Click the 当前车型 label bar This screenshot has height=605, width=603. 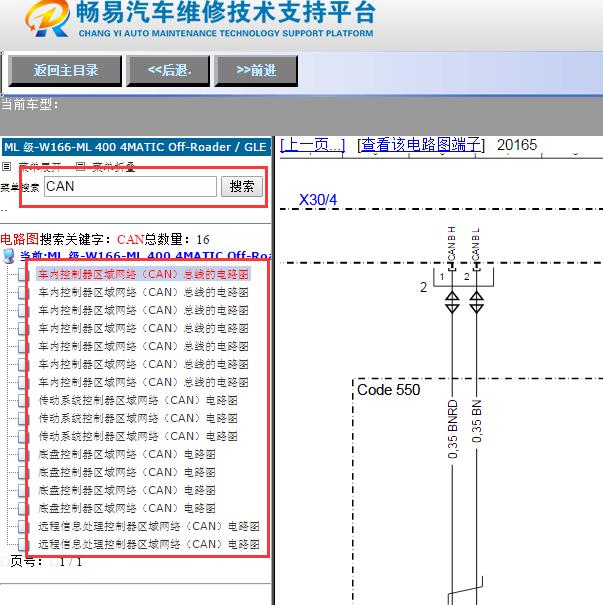tap(29, 104)
